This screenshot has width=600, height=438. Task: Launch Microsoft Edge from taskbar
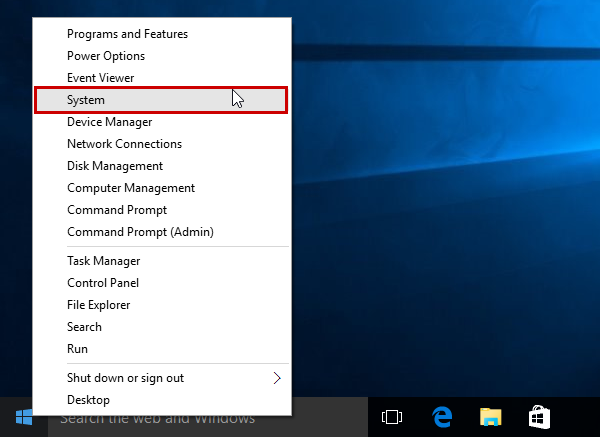[442, 417]
